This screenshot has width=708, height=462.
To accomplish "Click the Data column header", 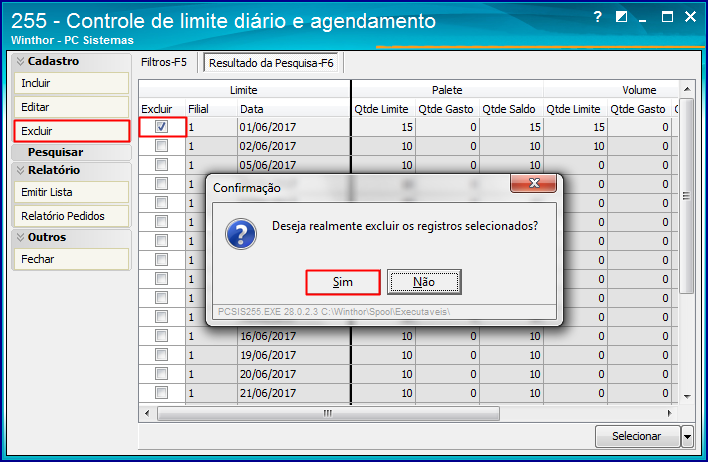I will 293,109.
